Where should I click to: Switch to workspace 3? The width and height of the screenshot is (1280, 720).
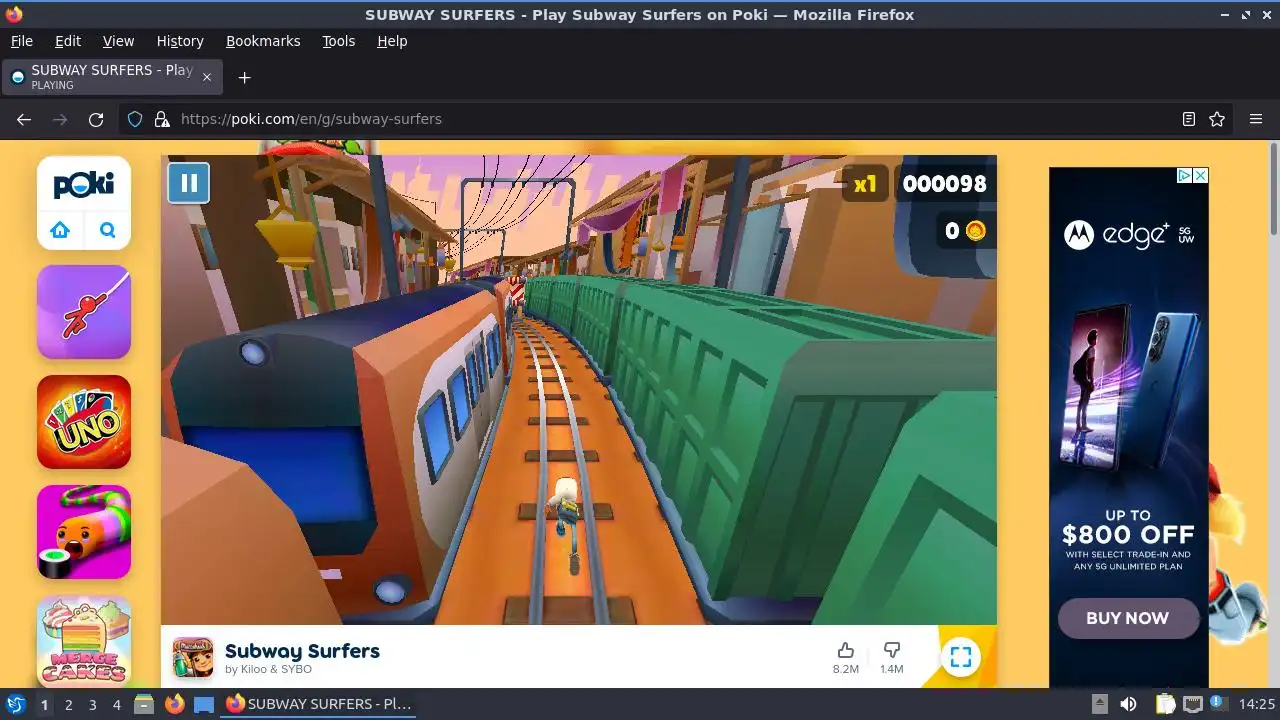pos(92,704)
